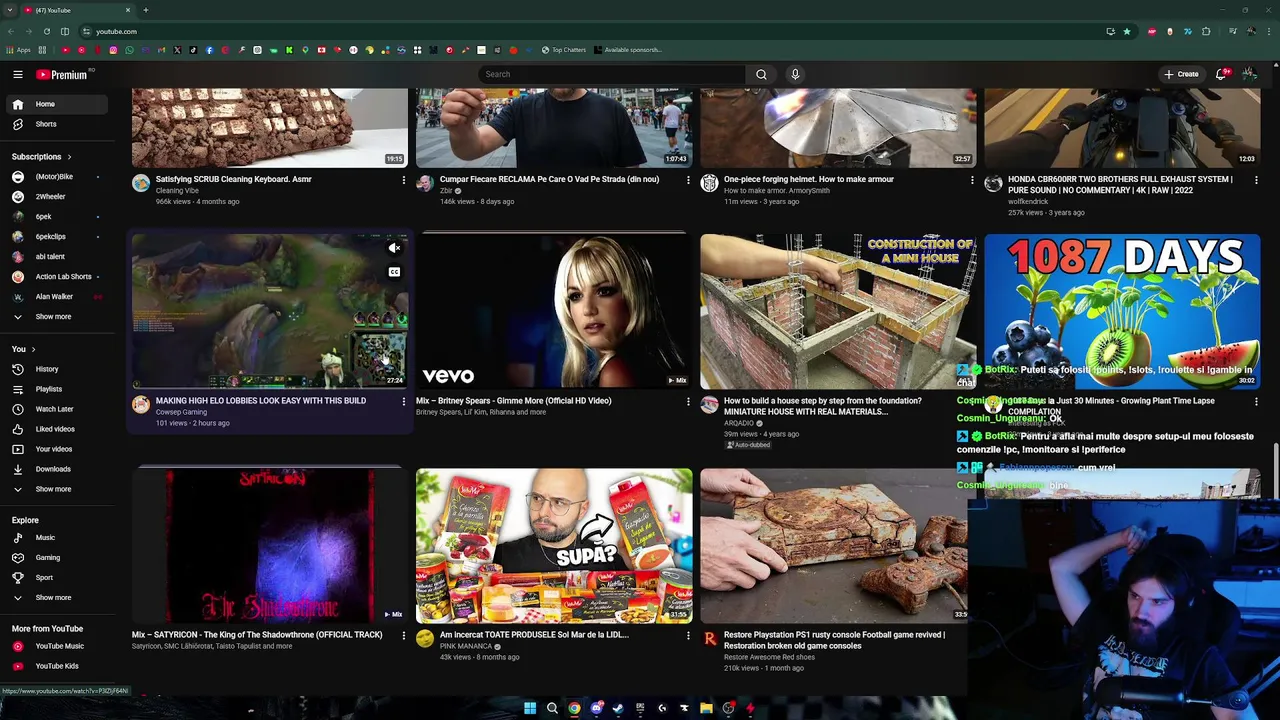
Task: Open options menu for One-piece forging helmet video
Action: pyautogui.click(x=972, y=180)
